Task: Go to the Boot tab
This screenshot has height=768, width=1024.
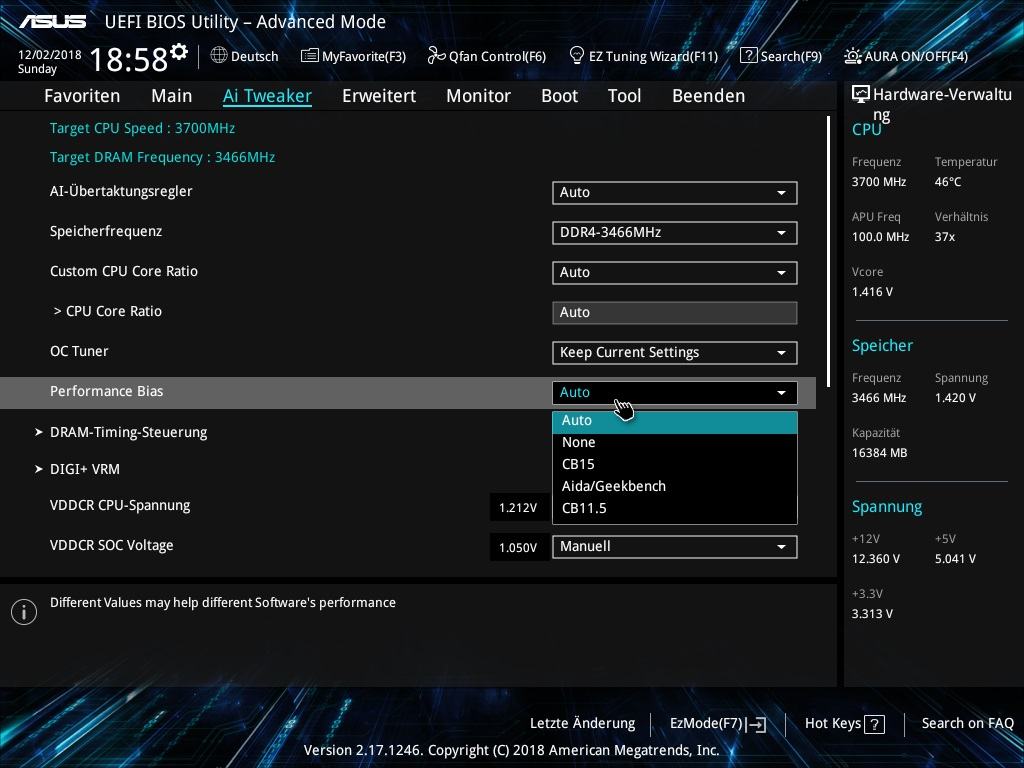Action: click(x=560, y=96)
